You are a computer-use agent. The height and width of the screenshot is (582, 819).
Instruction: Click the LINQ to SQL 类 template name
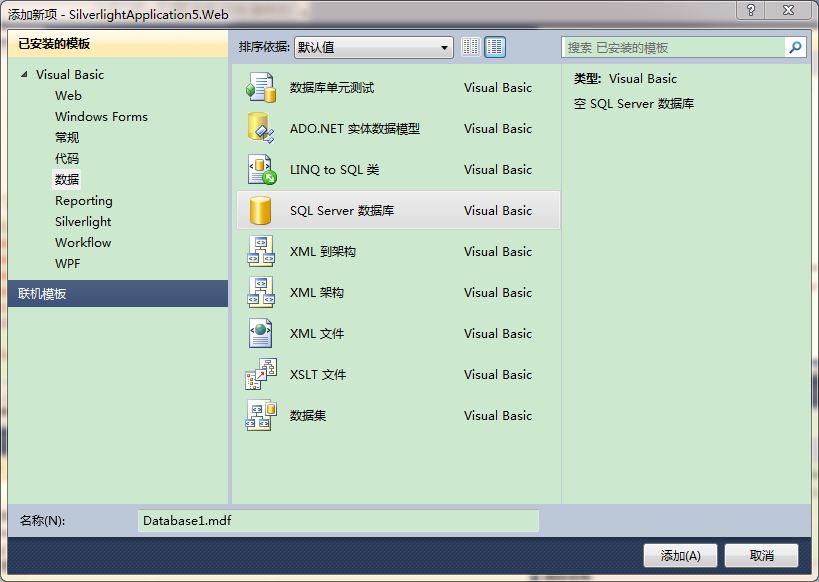point(334,170)
